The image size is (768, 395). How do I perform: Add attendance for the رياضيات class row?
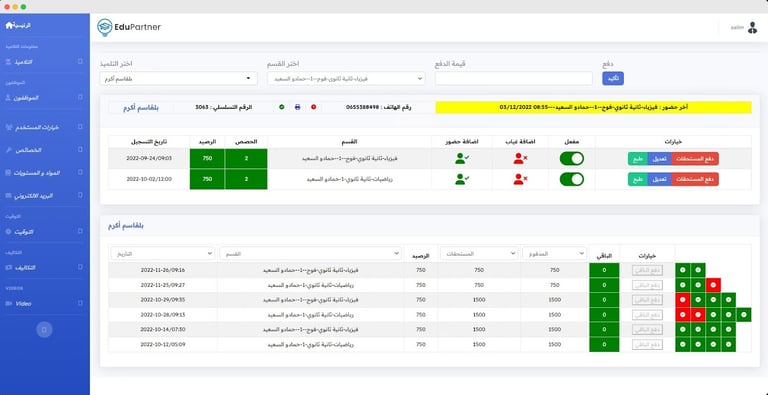[461, 179]
